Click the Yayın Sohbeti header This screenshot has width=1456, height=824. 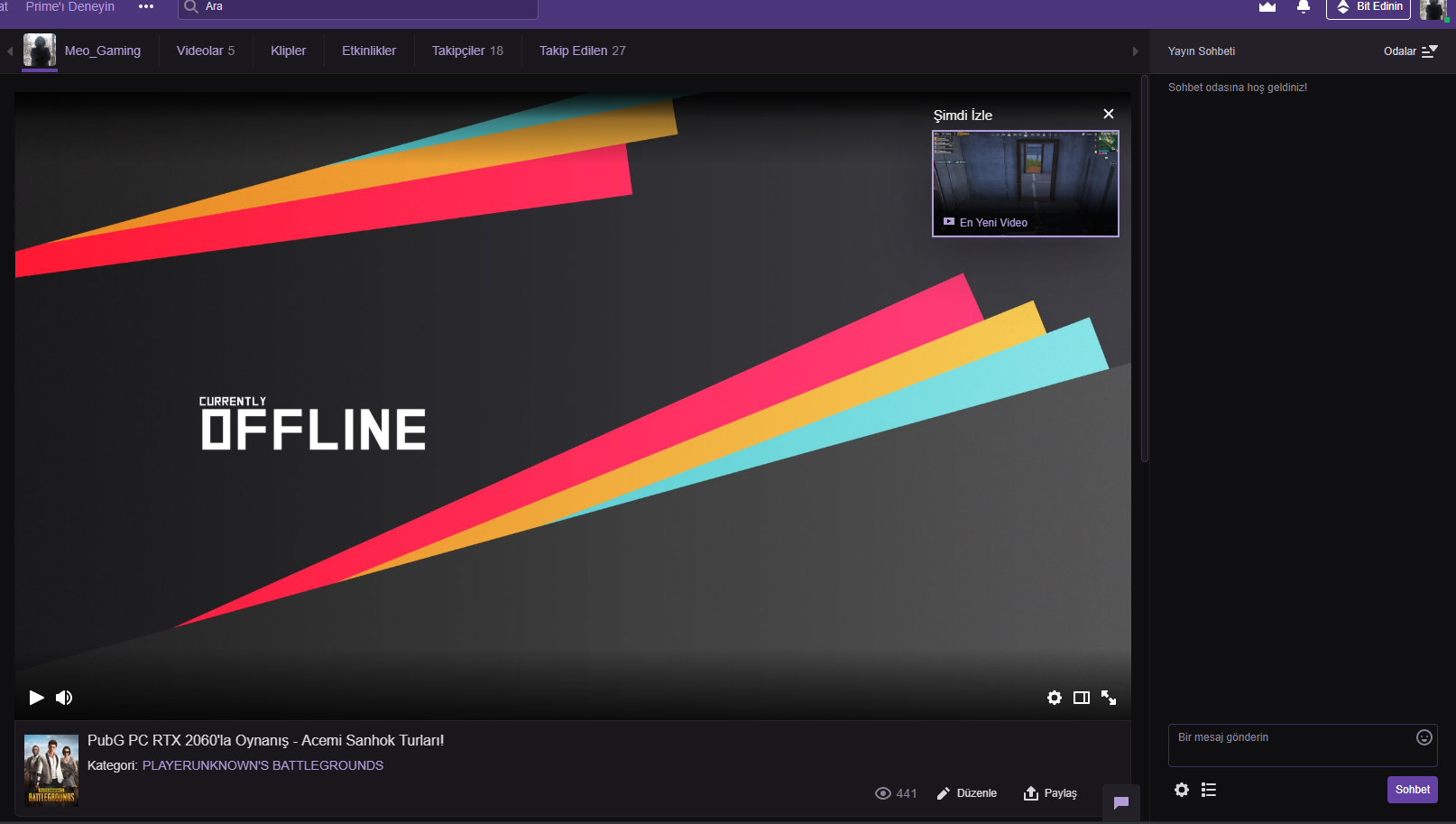1202,51
